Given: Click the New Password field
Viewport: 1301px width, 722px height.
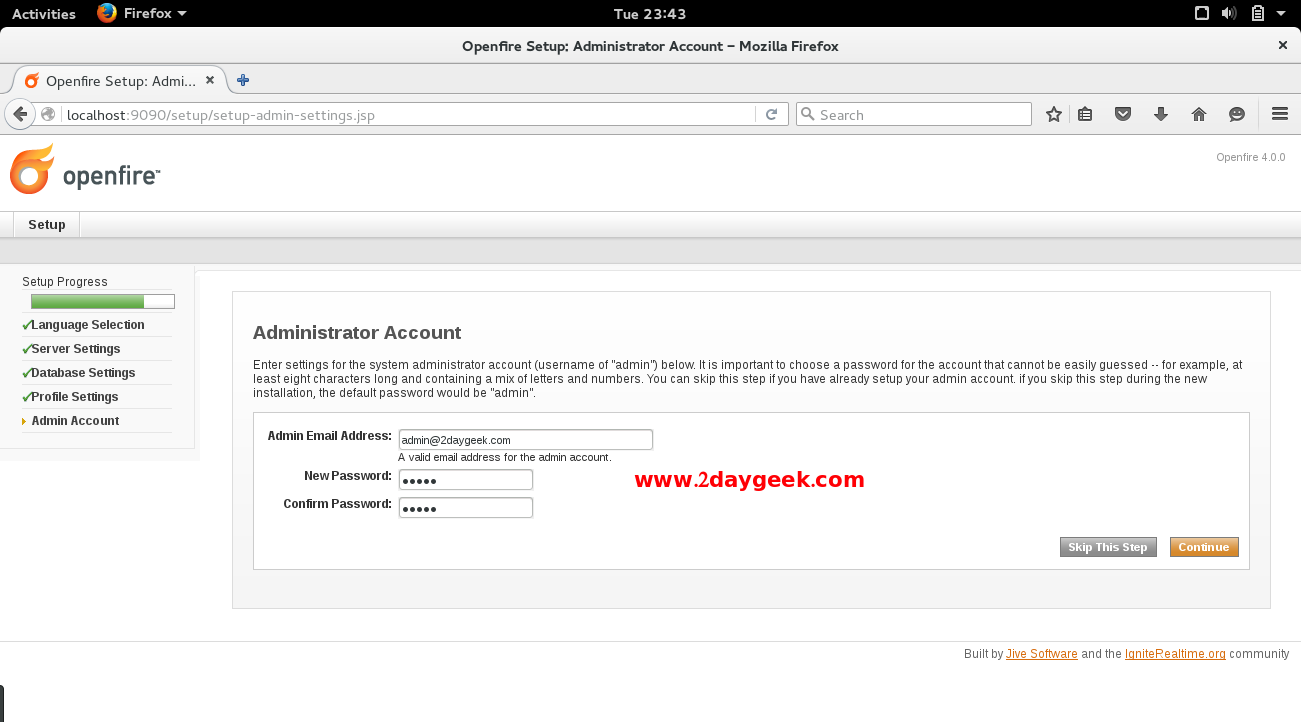Looking at the screenshot, I should point(465,479).
